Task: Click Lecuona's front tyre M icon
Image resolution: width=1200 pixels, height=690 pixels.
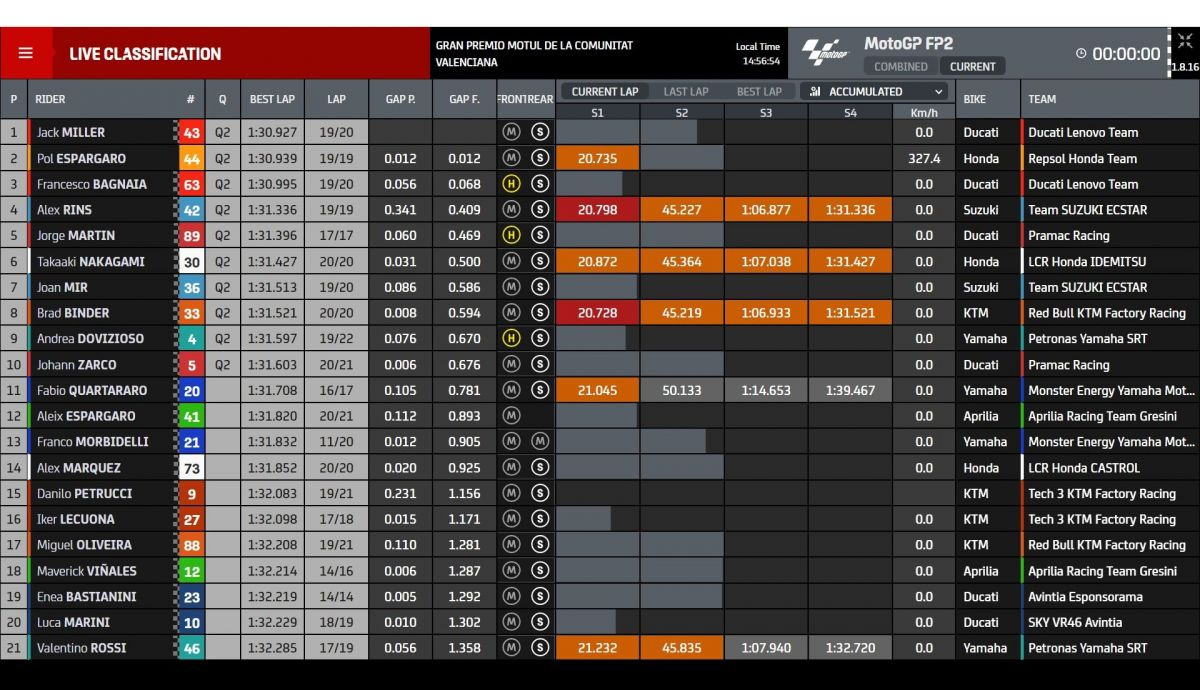Action: (511, 519)
